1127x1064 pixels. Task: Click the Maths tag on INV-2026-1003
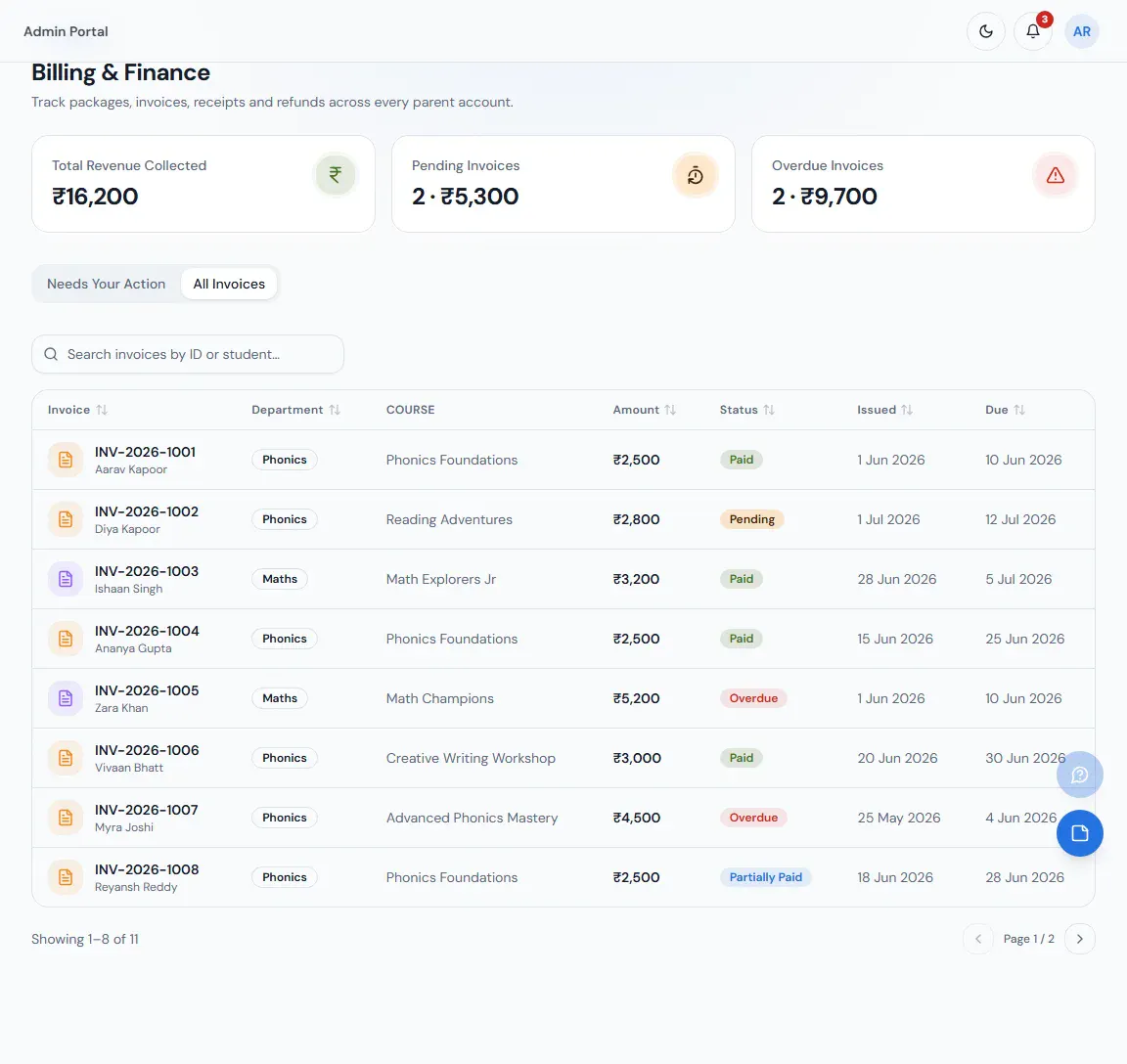coord(280,579)
